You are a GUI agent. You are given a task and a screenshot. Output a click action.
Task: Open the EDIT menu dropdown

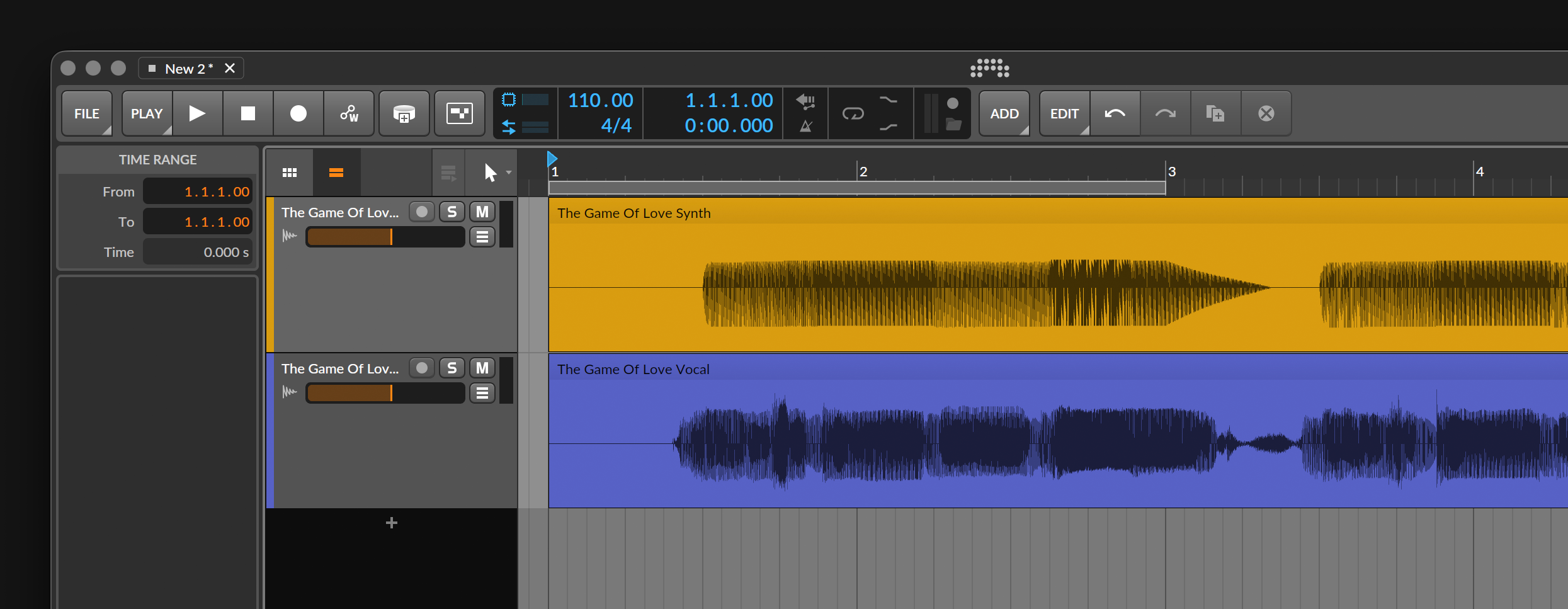[1065, 113]
